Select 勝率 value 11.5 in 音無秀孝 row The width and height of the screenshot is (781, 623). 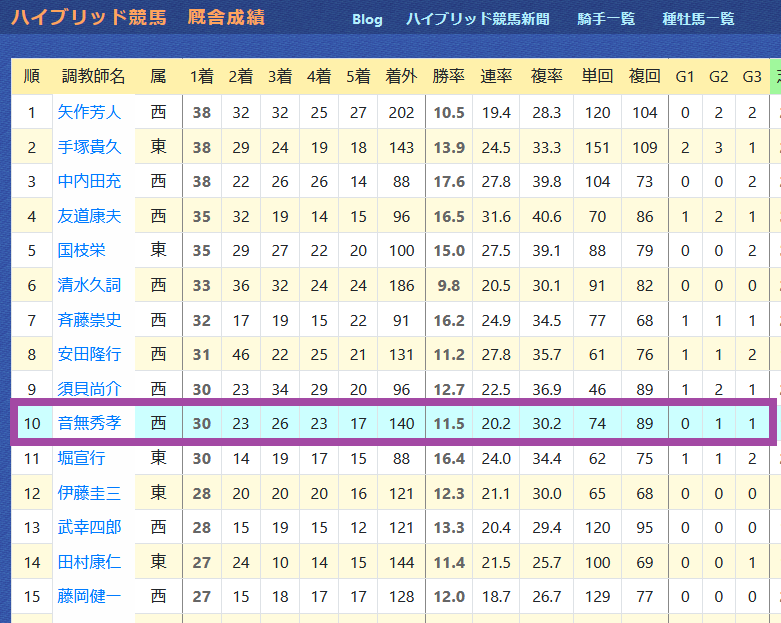(449, 424)
